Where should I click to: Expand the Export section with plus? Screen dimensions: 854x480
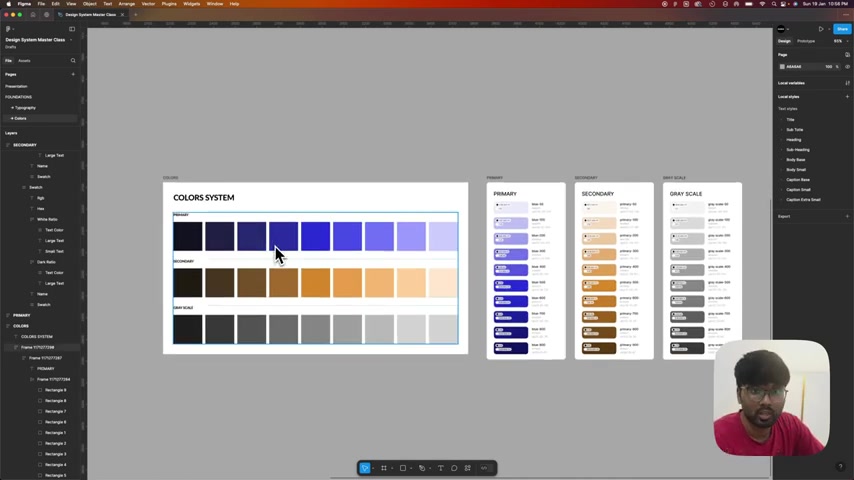[847, 216]
